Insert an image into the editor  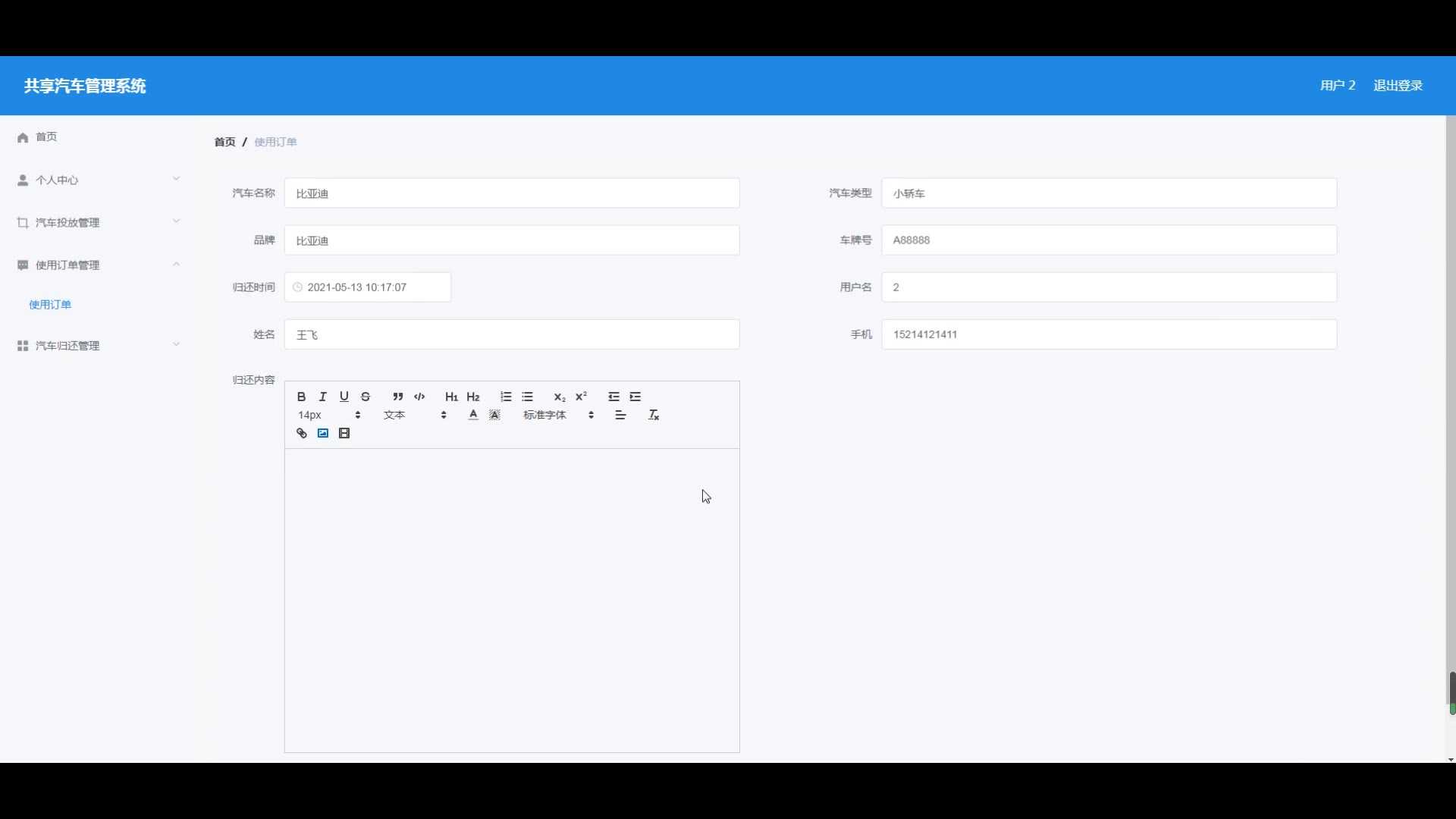click(323, 433)
